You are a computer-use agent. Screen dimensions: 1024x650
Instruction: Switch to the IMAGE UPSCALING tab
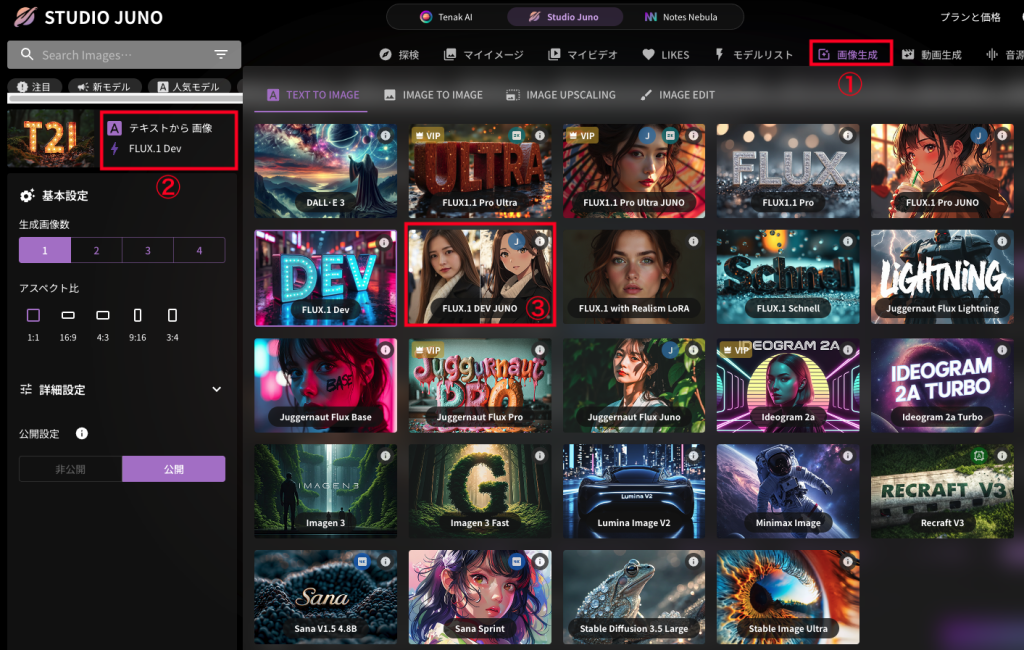(x=560, y=95)
